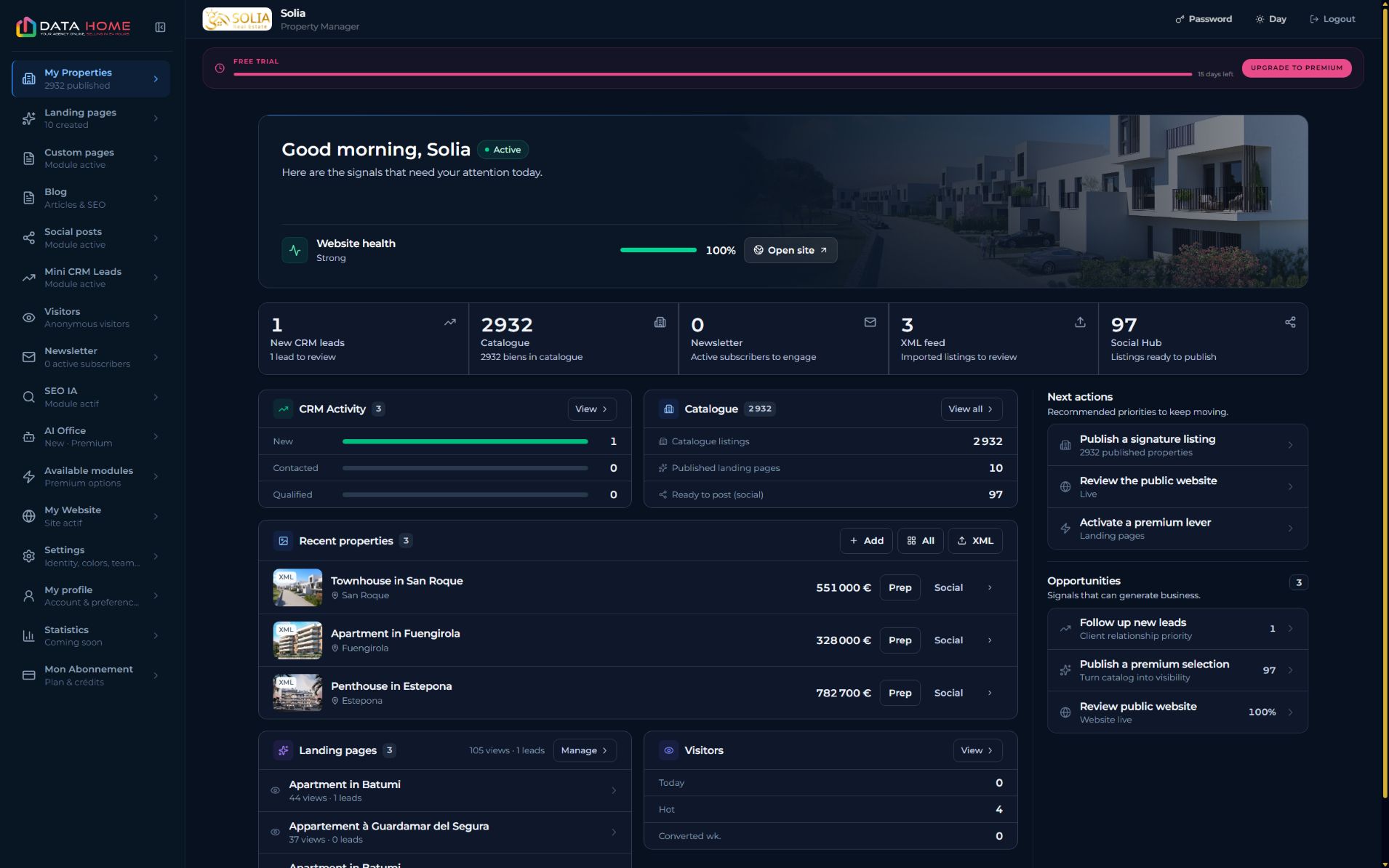Open Mini CRM Leads menu item

[91, 278]
